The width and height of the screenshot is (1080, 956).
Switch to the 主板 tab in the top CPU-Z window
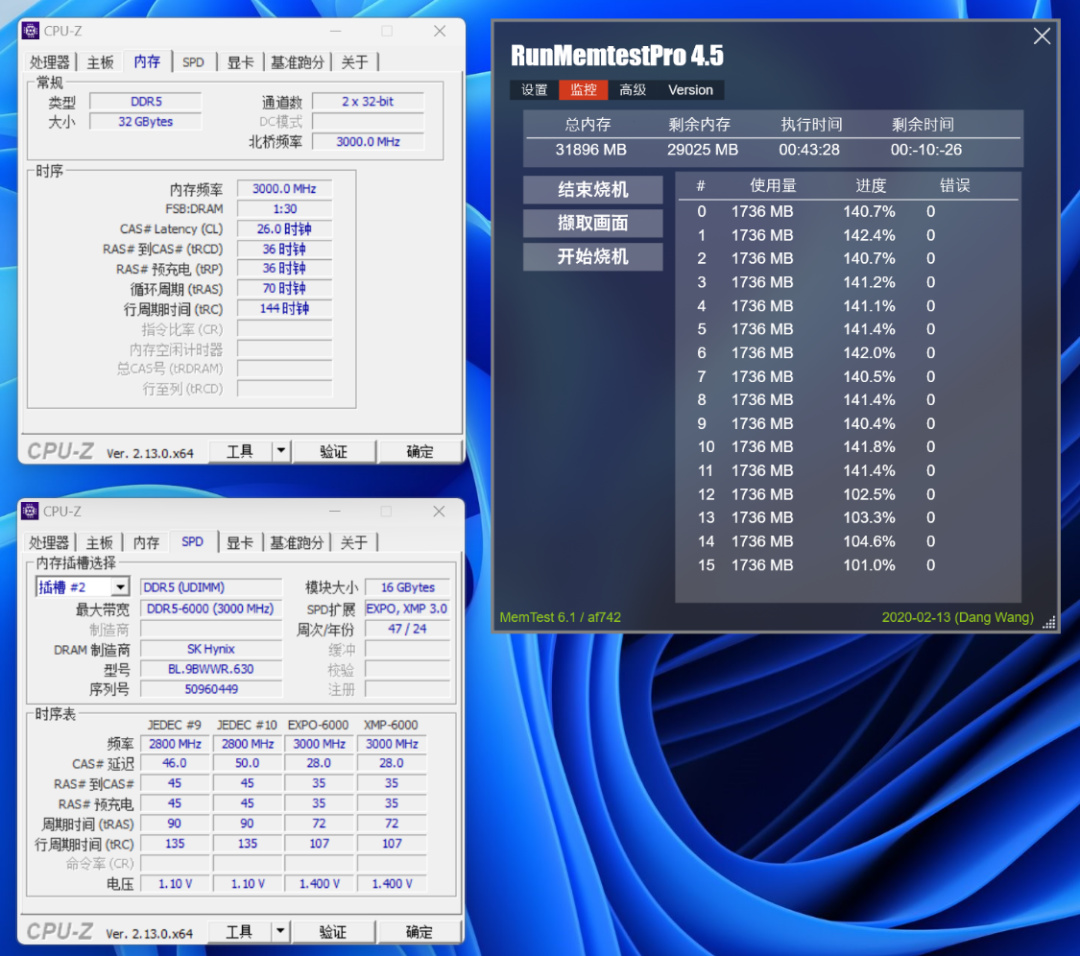pos(100,62)
